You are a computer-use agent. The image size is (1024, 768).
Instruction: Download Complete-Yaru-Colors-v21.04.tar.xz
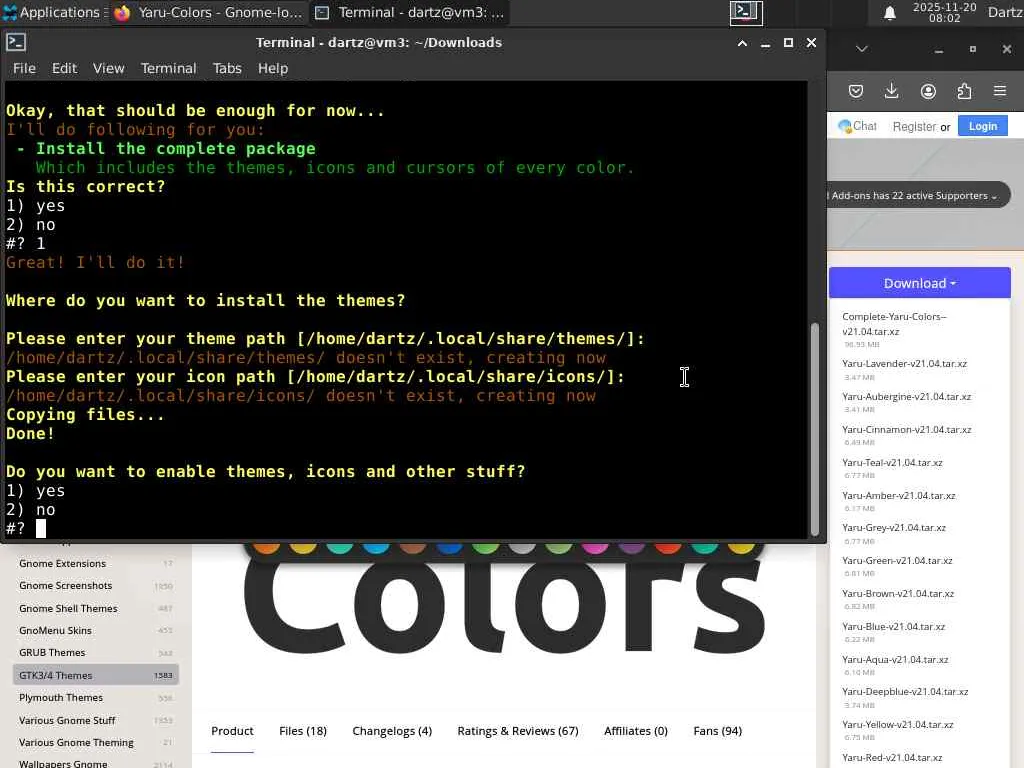893,324
